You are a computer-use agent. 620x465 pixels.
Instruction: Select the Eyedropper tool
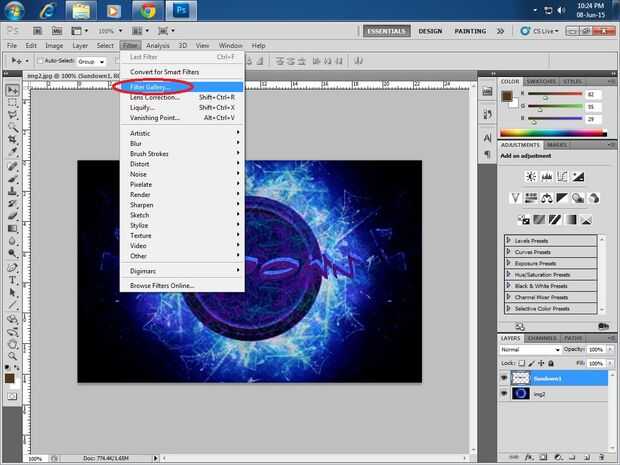coord(13,151)
